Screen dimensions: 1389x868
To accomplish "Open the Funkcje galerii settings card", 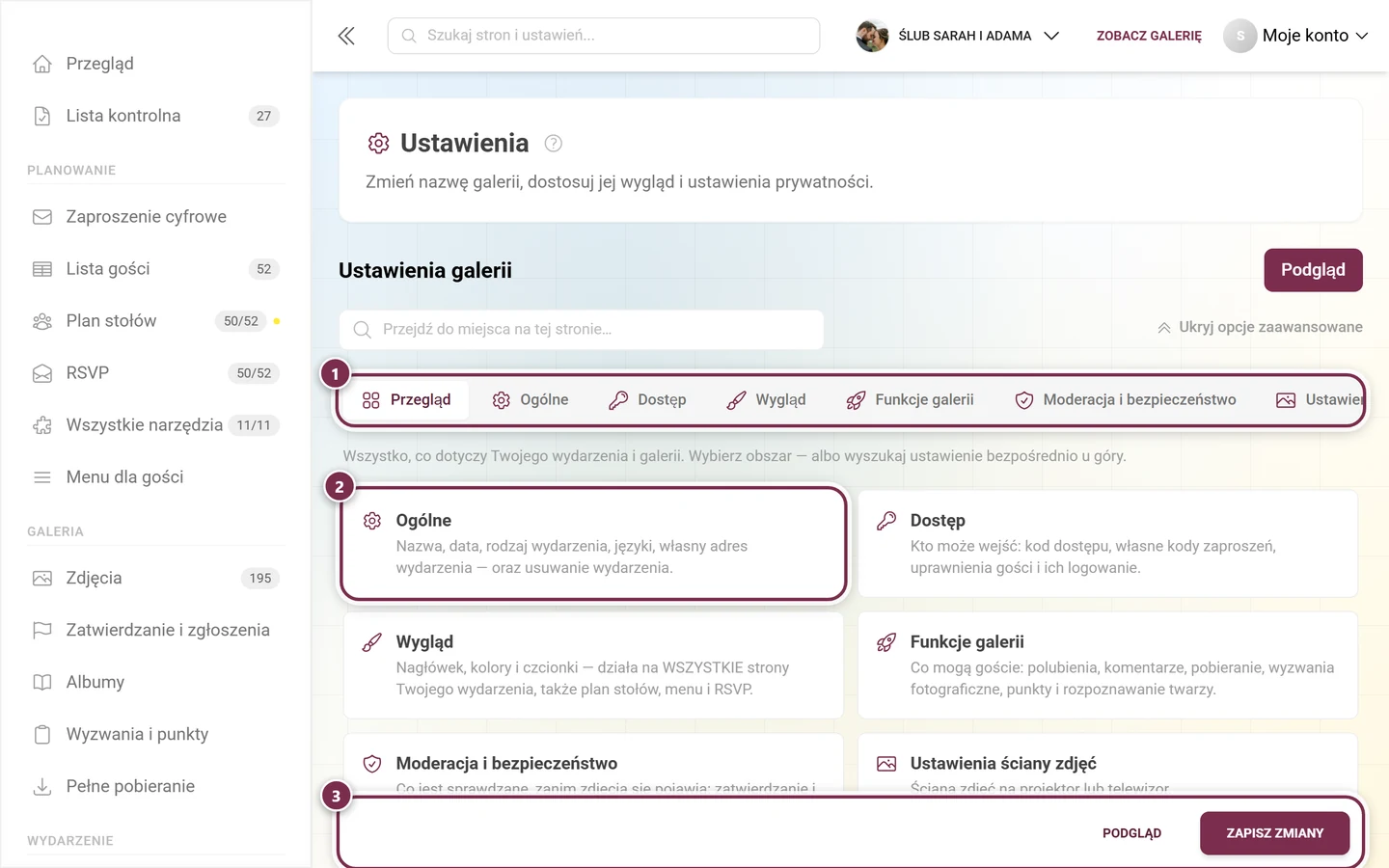I will 1107,665.
